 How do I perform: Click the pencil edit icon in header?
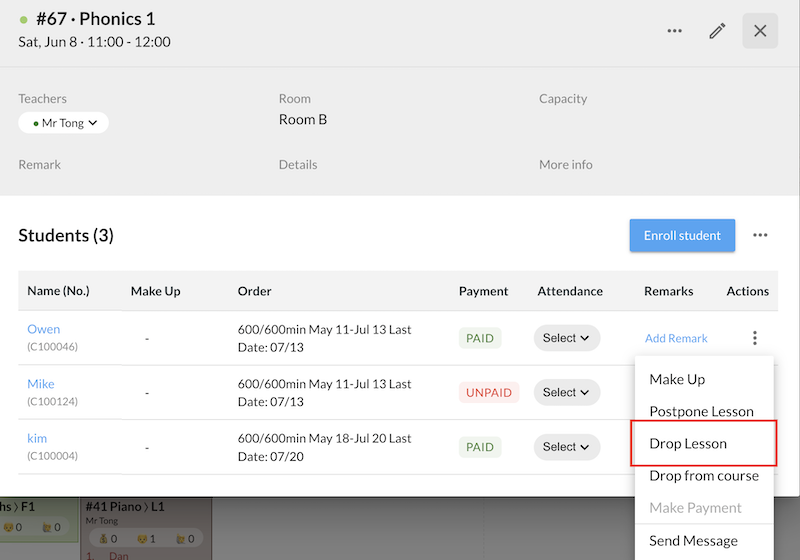(x=717, y=31)
